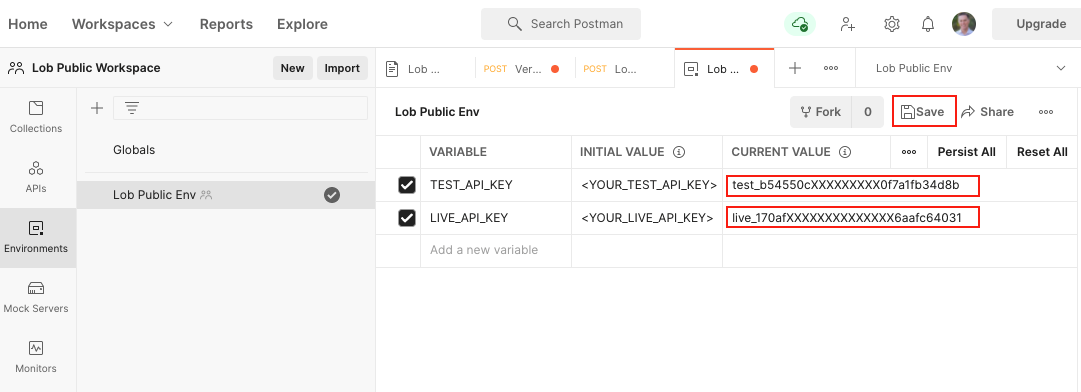This screenshot has width=1081, height=392.
Task: Open the APIs sidebar panel
Action: (x=36, y=178)
